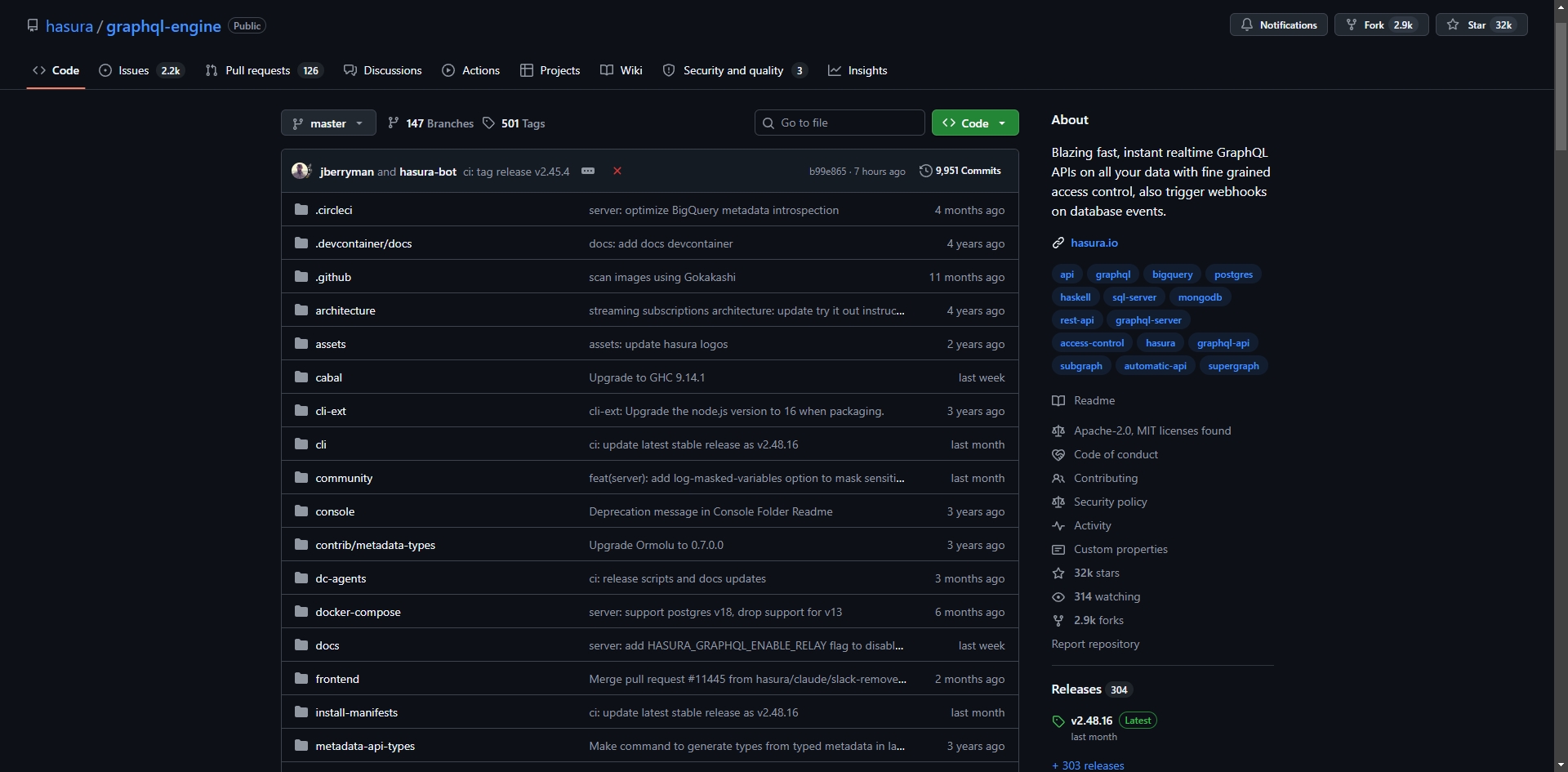This screenshot has height=772, width=1568.
Task: Open the + 303 releases link
Action: tap(1088, 765)
